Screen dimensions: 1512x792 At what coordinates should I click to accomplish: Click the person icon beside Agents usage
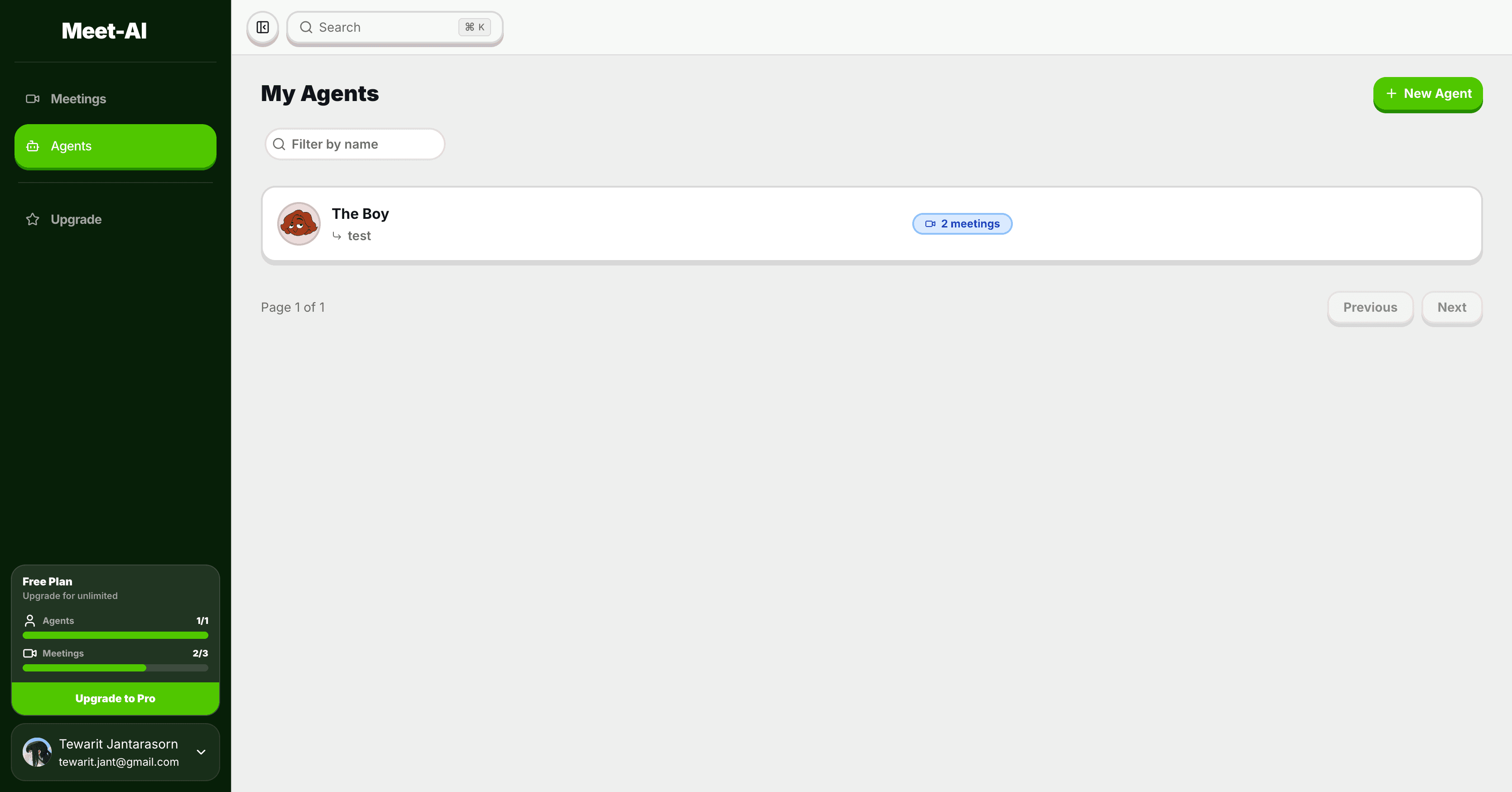[30, 621]
